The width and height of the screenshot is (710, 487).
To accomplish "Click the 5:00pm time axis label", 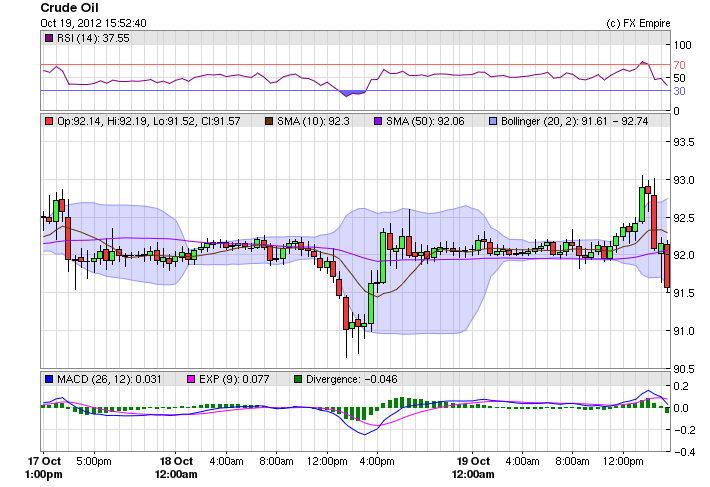I will click(x=94, y=461).
